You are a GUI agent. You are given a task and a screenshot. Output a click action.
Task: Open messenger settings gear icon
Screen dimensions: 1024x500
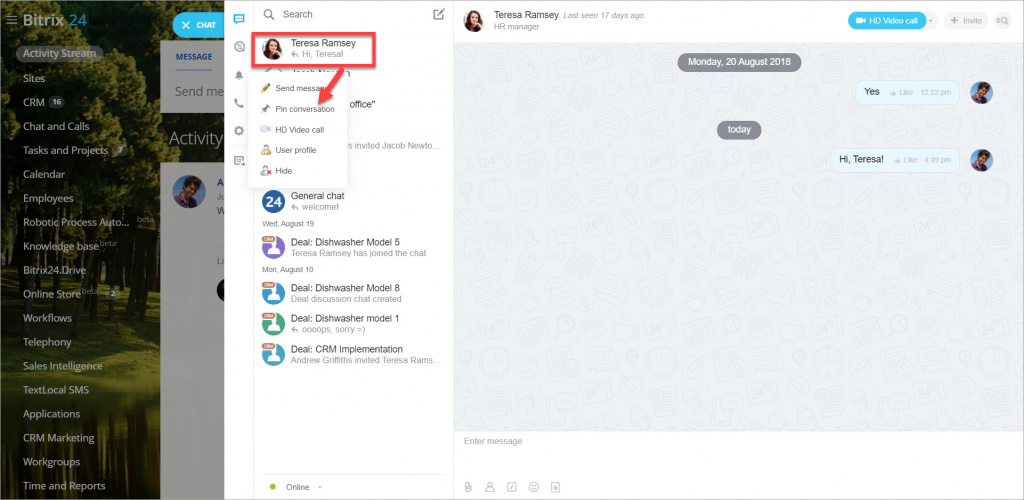[239, 131]
